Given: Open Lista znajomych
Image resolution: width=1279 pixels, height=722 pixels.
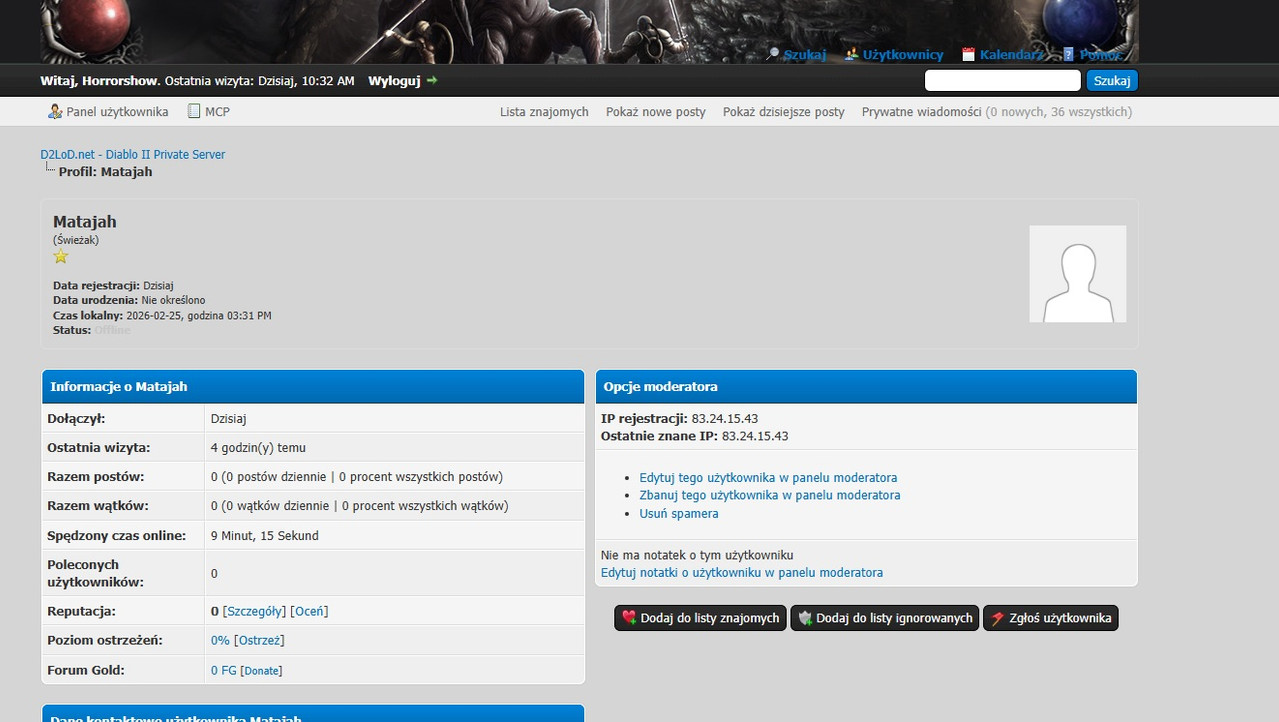Looking at the screenshot, I should point(544,112).
